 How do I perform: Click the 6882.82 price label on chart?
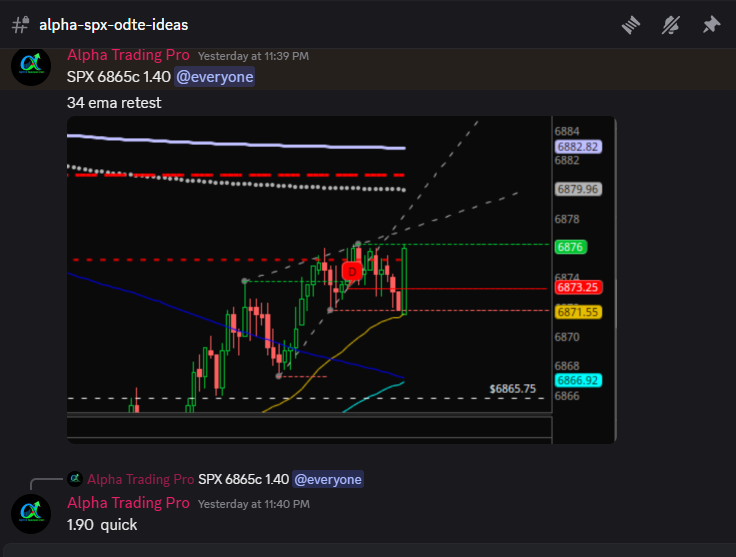point(578,147)
